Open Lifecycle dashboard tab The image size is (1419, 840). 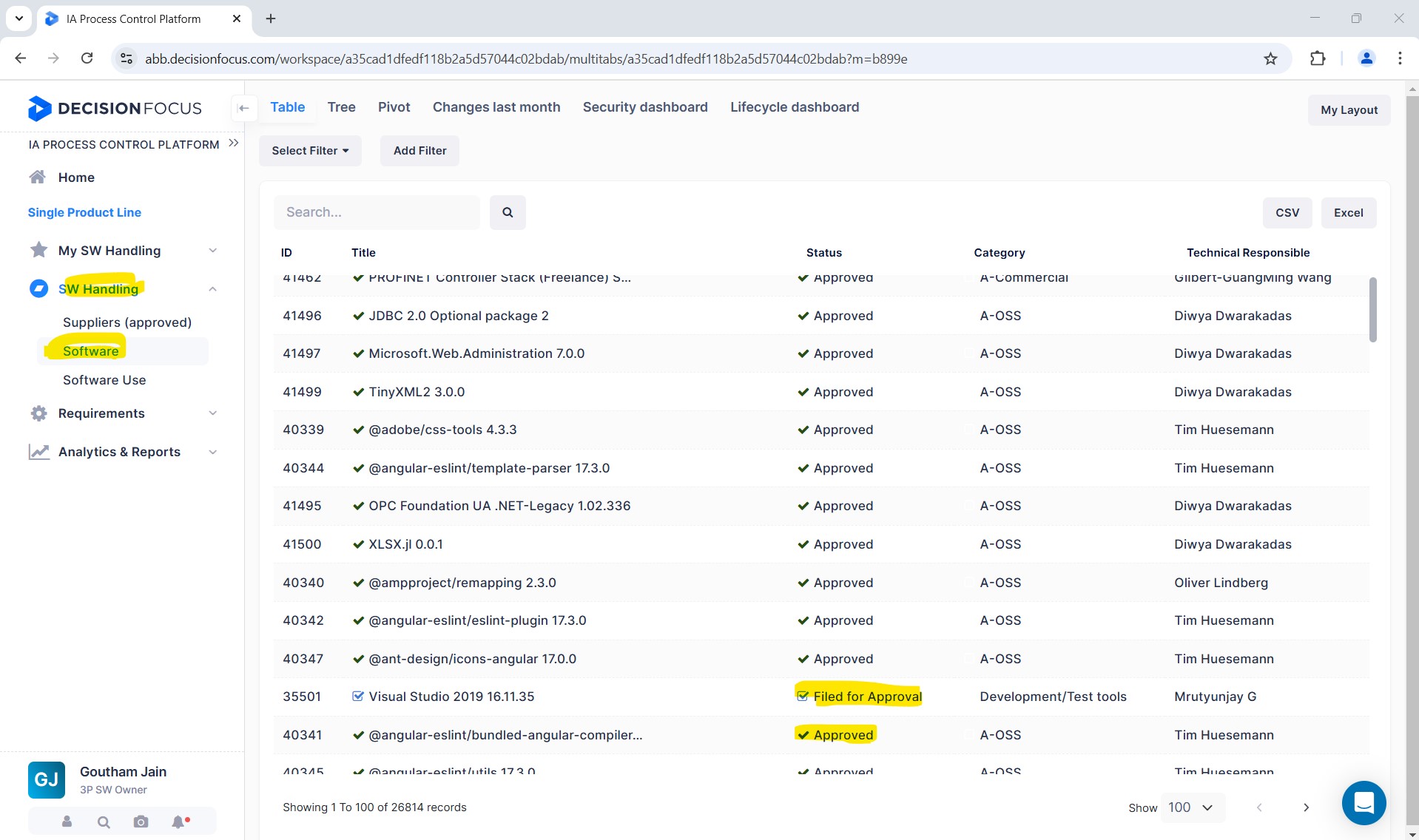coord(795,107)
